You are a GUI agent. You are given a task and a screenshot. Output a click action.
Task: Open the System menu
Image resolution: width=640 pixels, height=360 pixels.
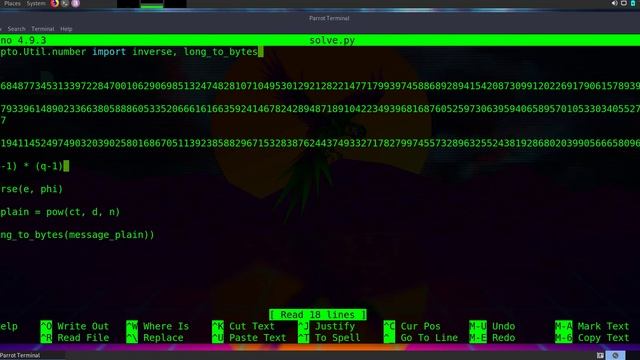click(36, 4)
